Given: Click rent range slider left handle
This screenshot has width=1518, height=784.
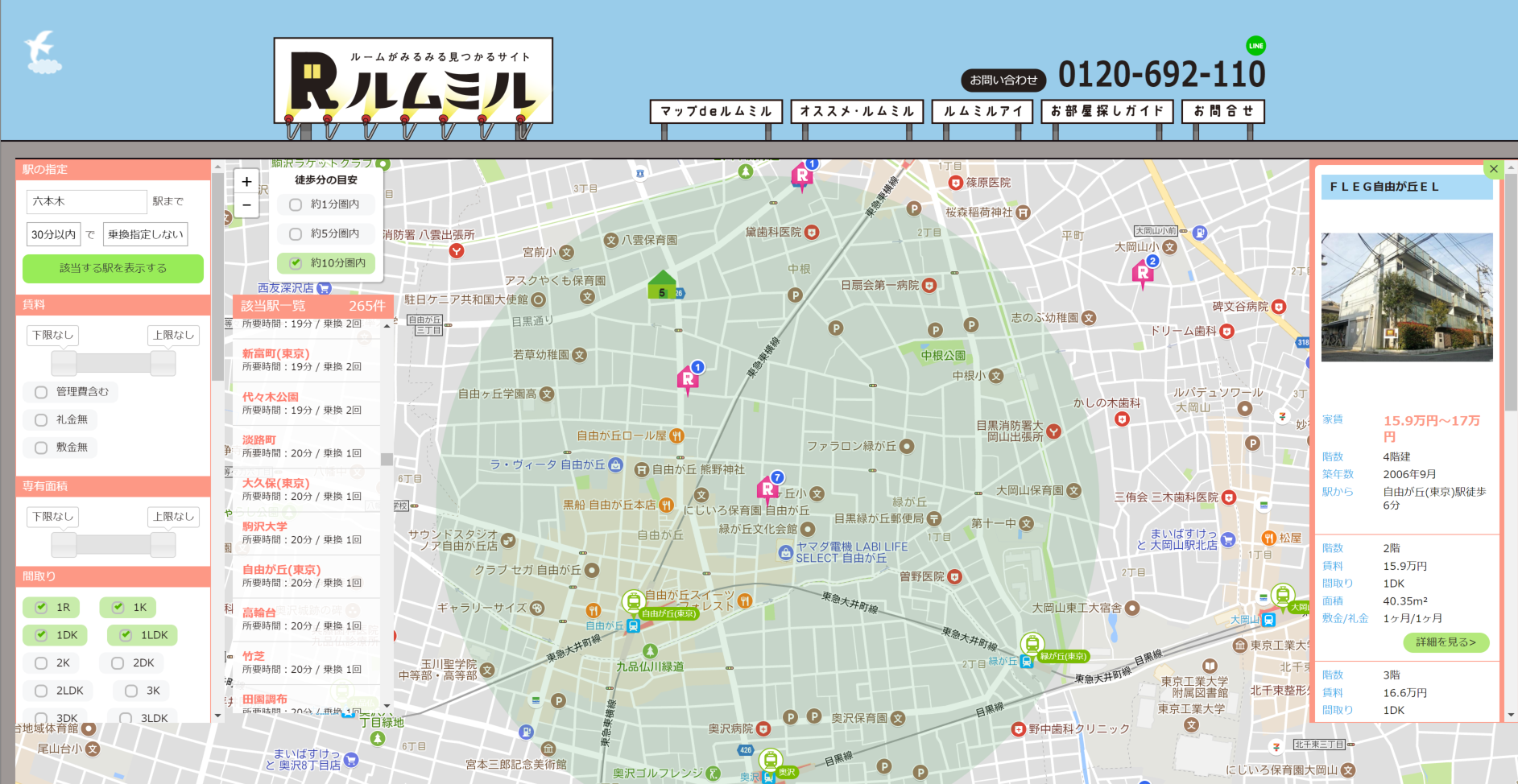Looking at the screenshot, I should coord(64,364).
